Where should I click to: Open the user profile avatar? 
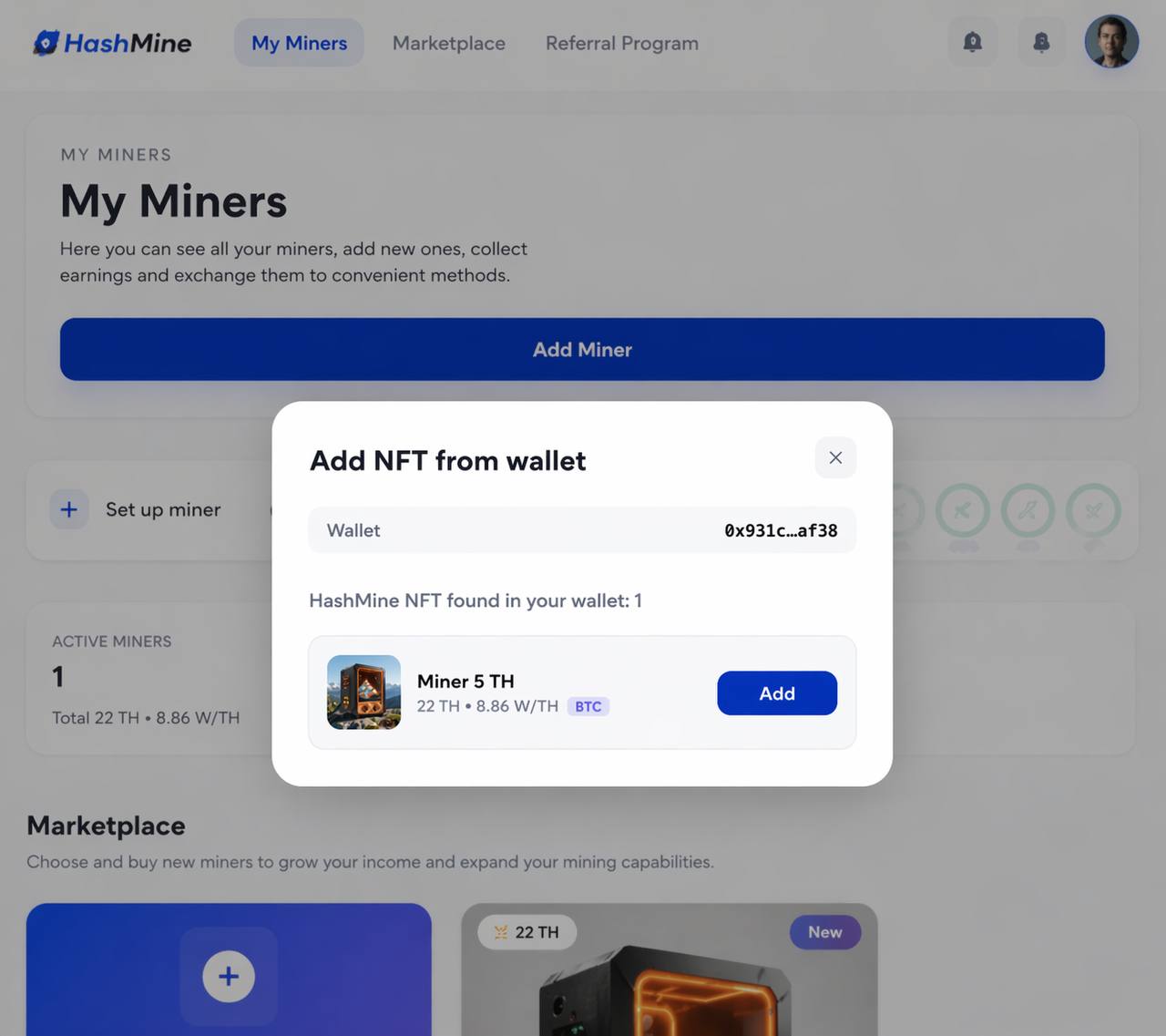pos(1111,41)
